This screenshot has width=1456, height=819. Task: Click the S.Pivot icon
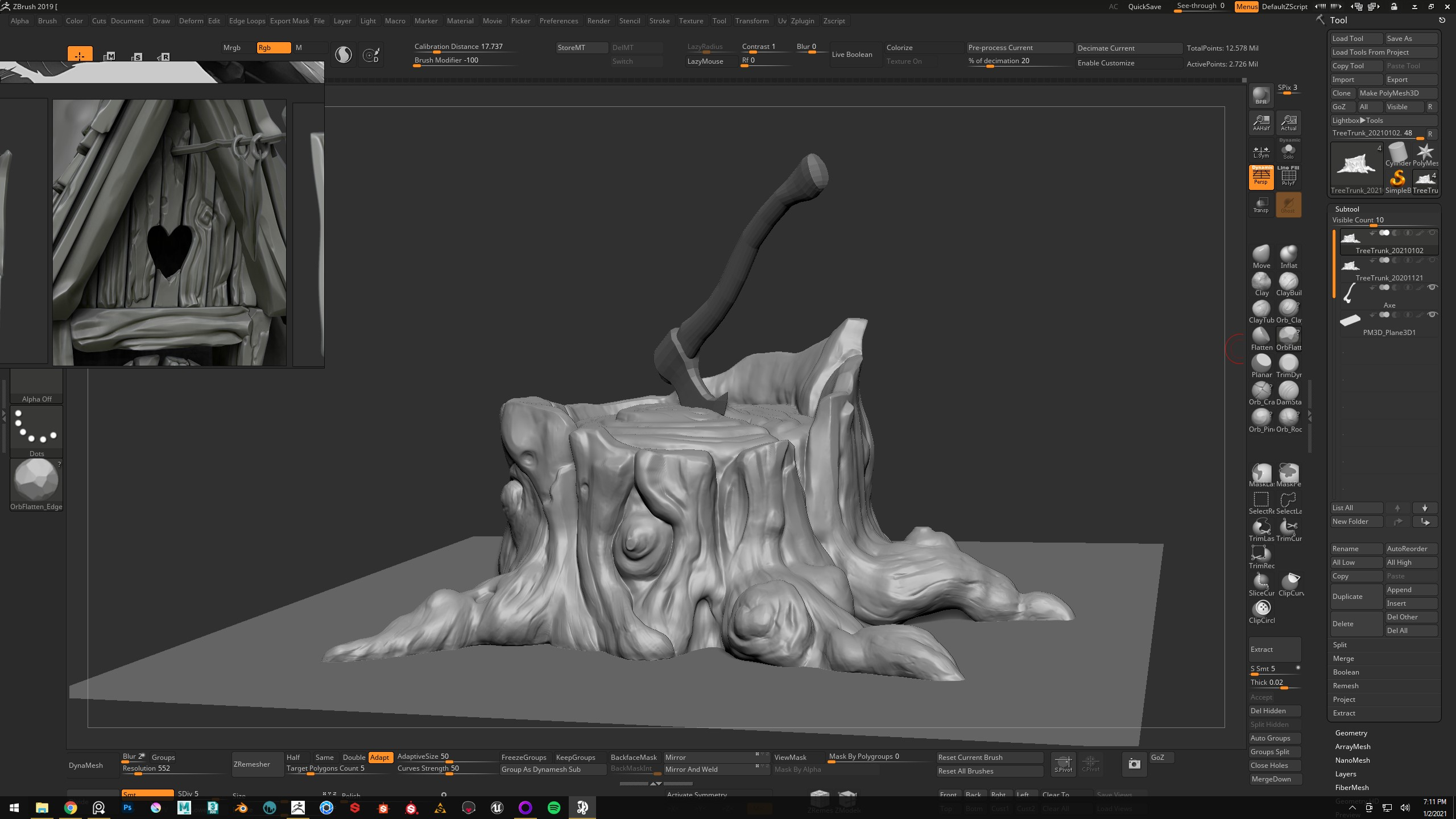click(1063, 764)
